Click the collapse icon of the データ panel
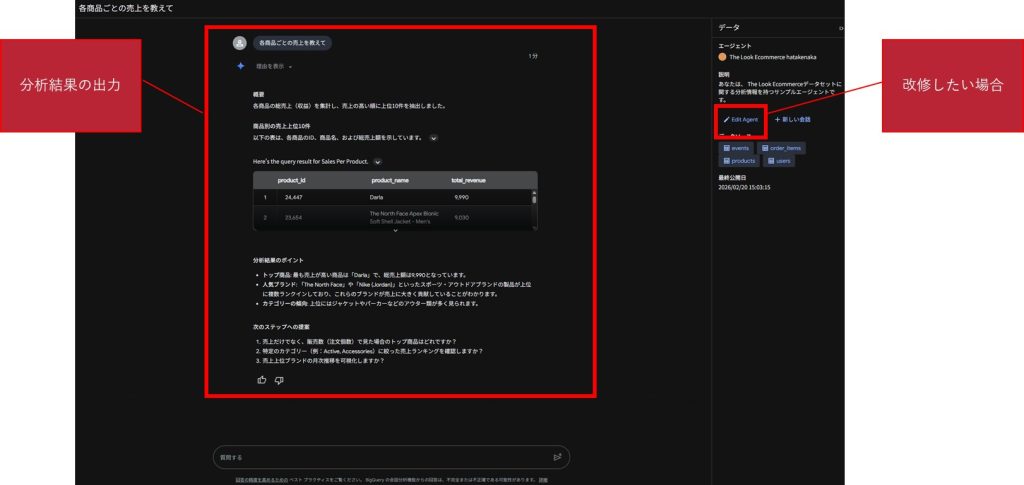The height and width of the screenshot is (485, 1024). [841, 28]
